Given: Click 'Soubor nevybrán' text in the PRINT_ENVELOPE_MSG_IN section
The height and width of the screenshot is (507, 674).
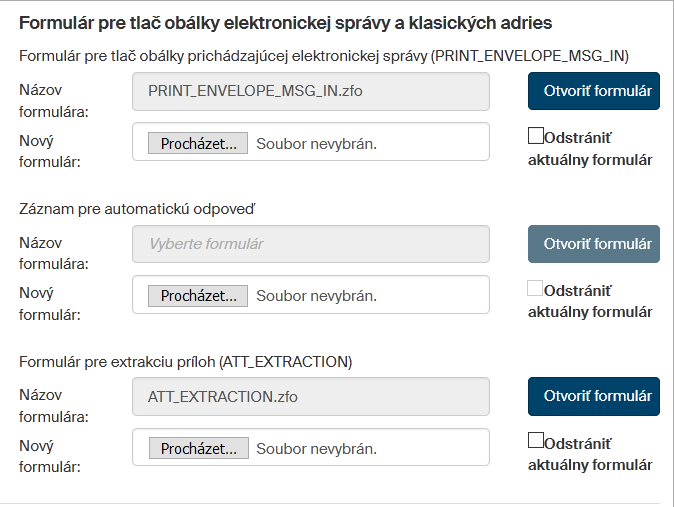Looking at the screenshot, I should [x=316, y=143].
